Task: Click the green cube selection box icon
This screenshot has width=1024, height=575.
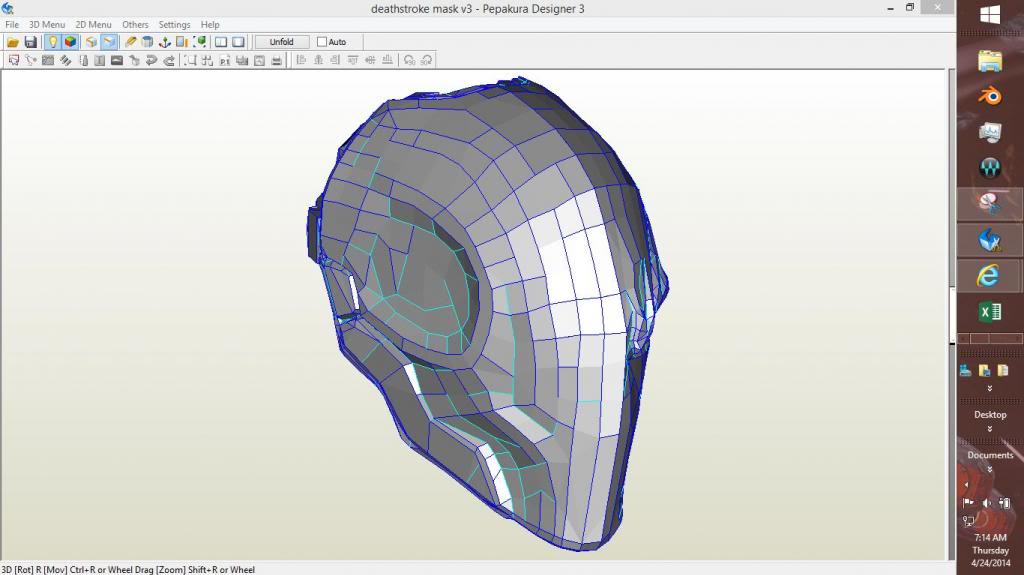Action: (200, 42)
